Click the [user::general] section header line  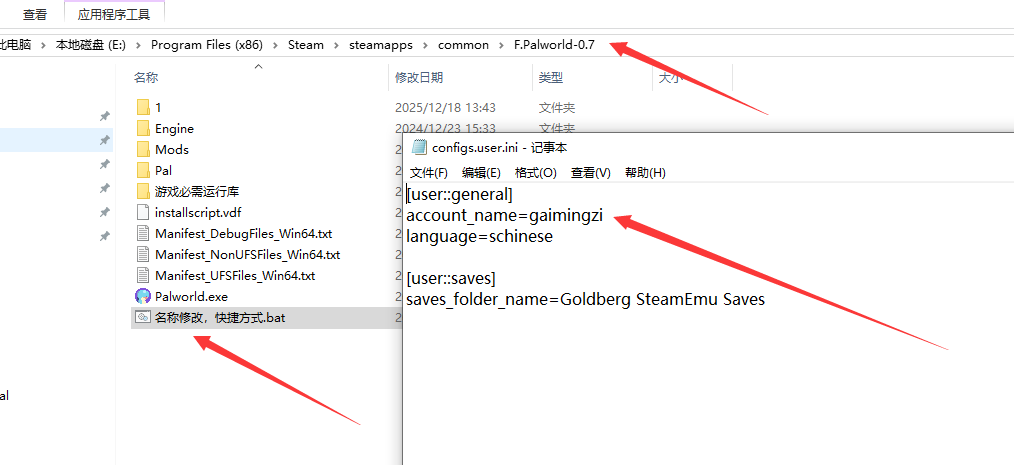click(459, 194)
